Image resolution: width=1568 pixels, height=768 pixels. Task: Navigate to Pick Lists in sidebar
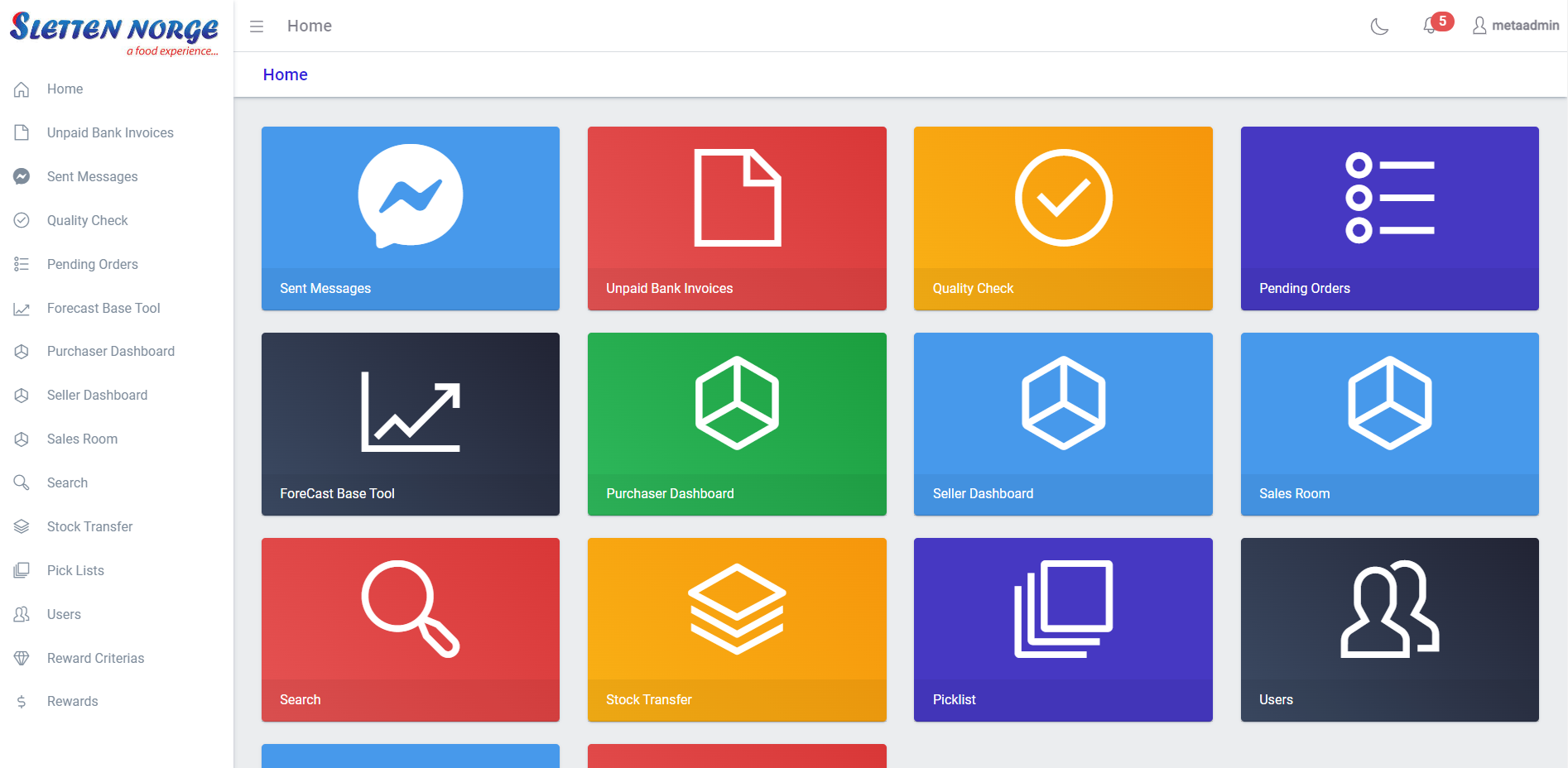tap(75, 570)
